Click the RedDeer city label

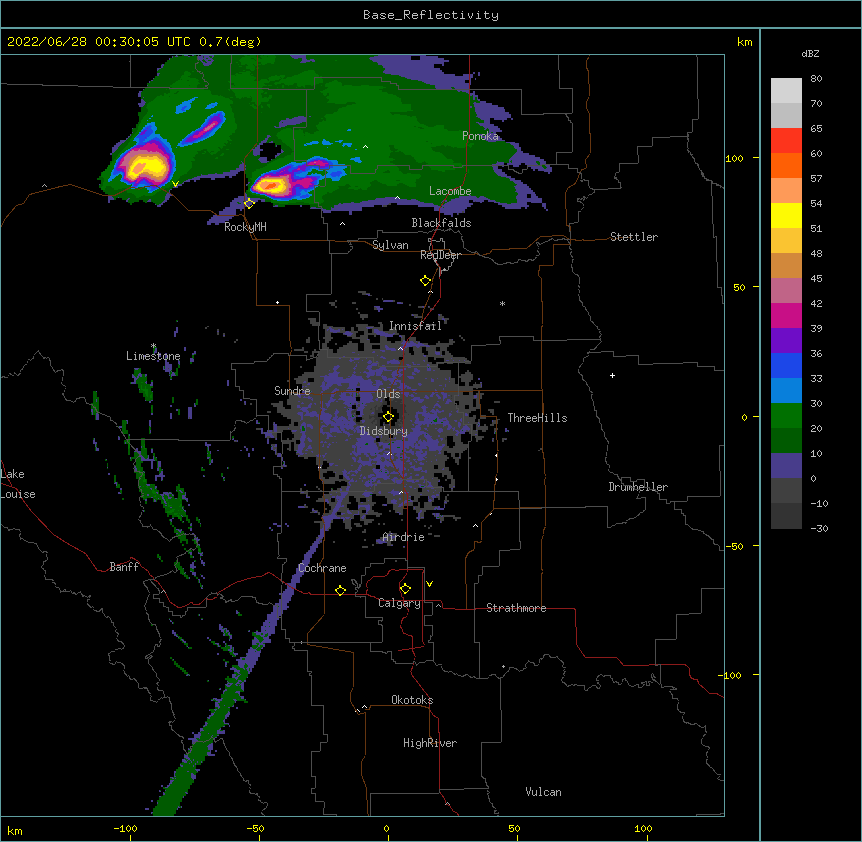coord(440,255)
